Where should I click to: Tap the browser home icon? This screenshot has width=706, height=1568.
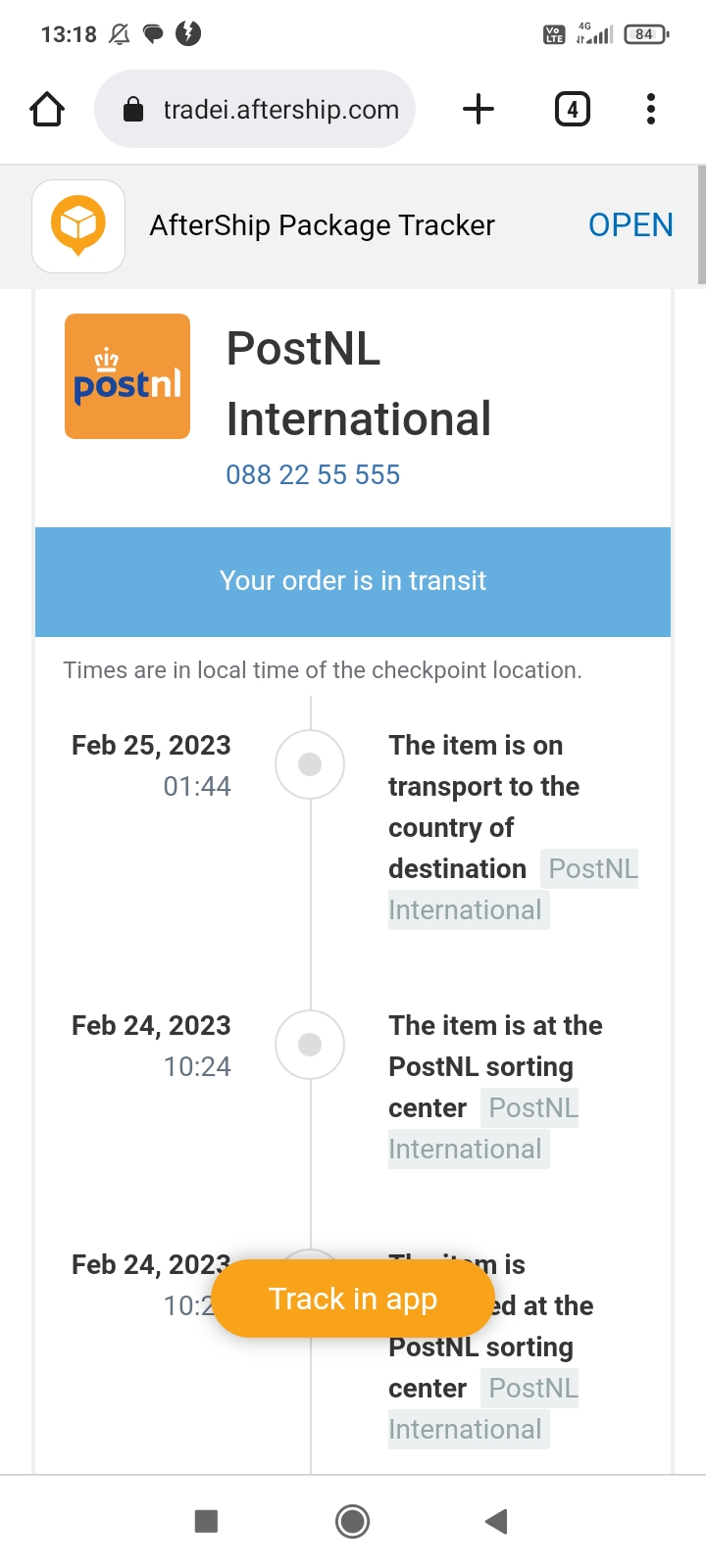point(47,109)
